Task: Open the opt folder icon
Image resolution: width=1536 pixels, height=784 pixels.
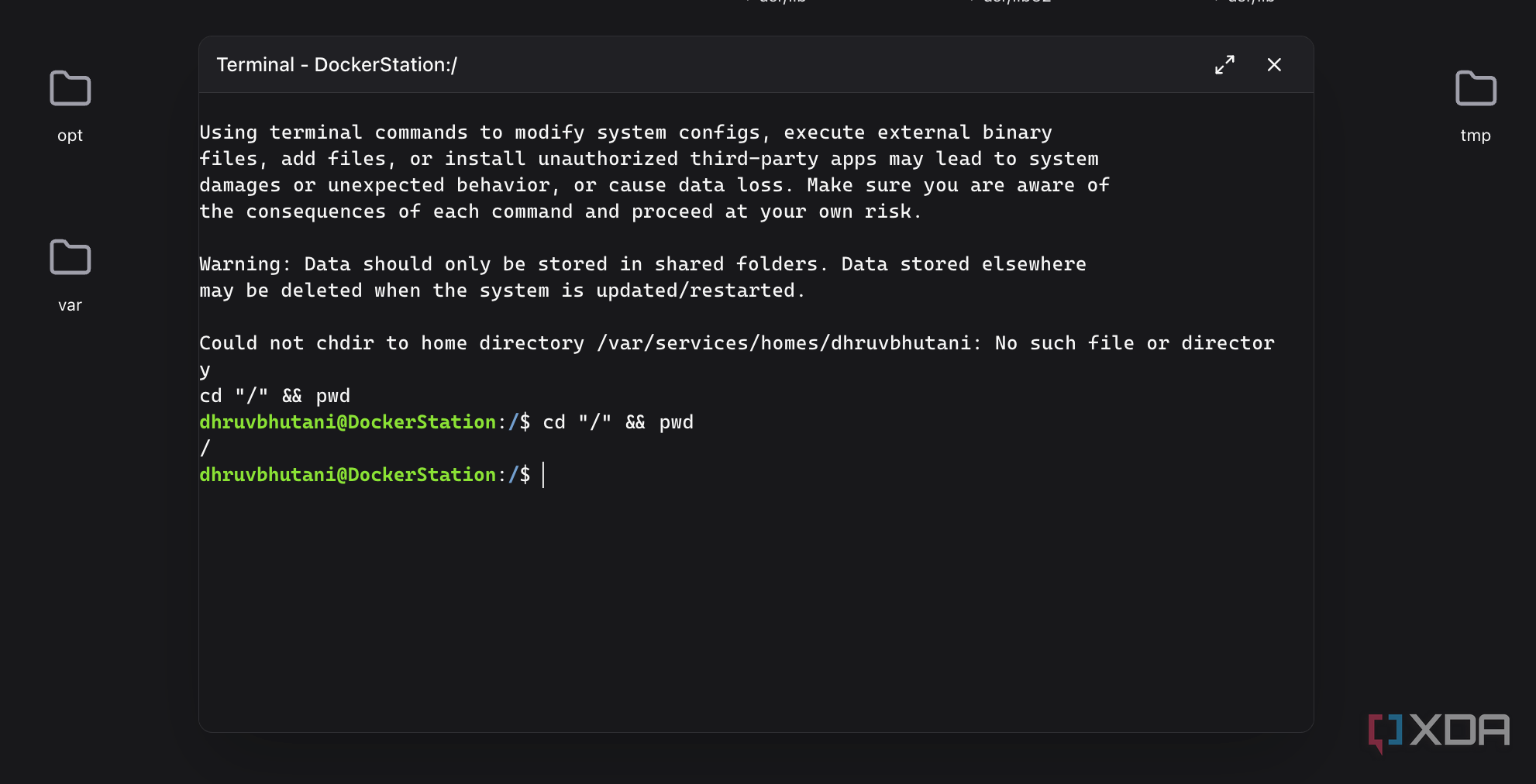Action: click(x=70, y=88)
